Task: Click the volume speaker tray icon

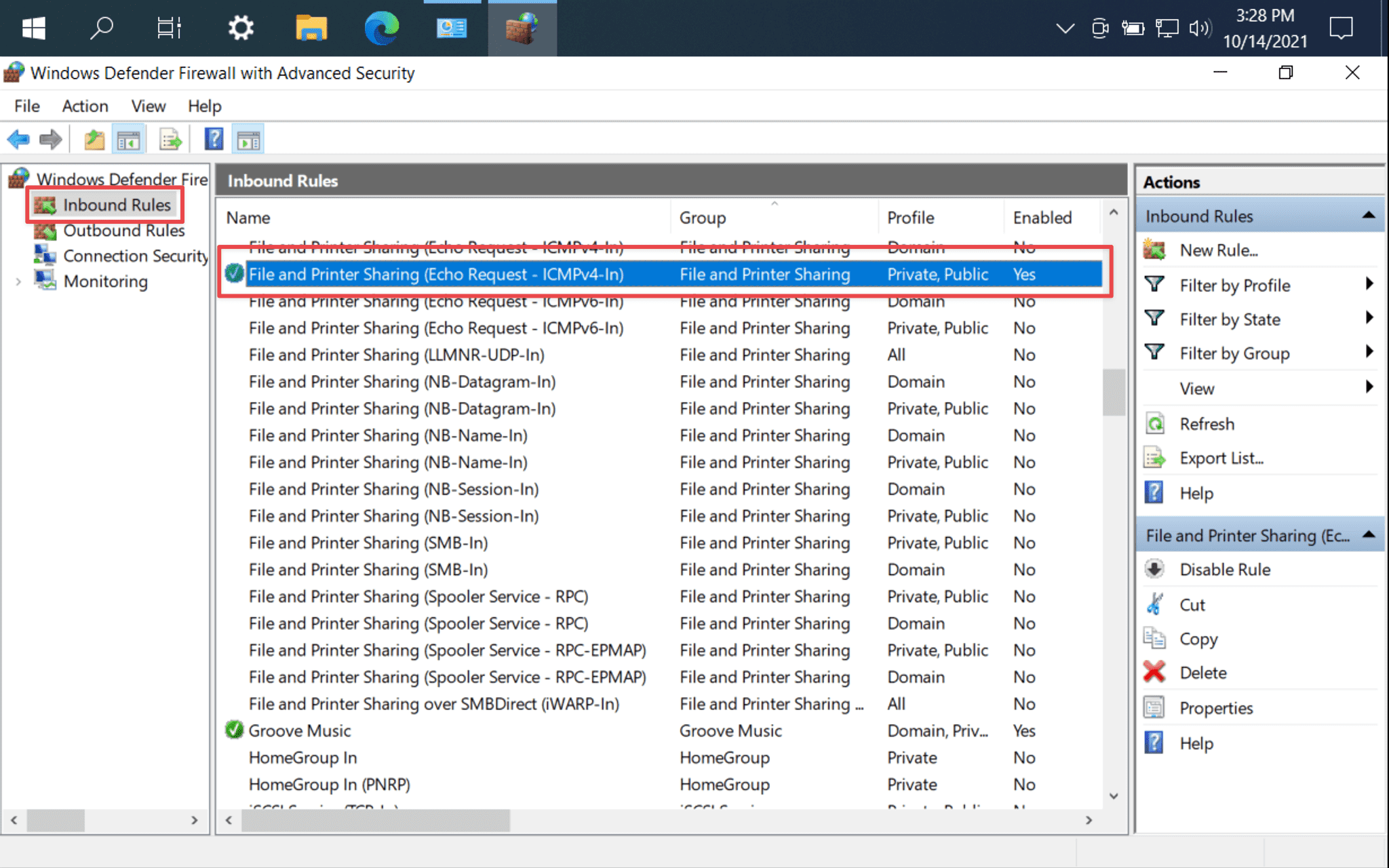Action: [1199, 28]
